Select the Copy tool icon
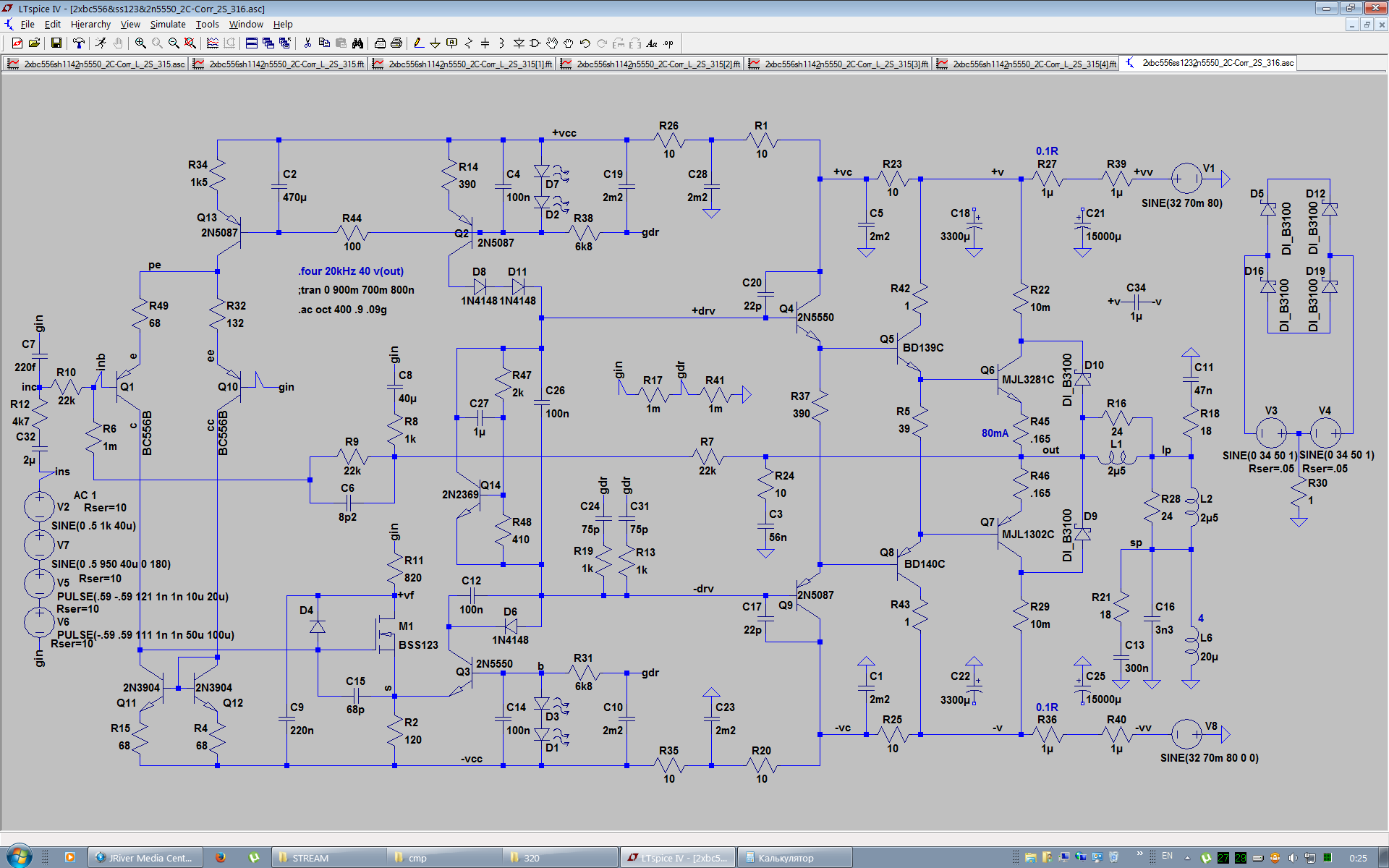 tap(324, 43)
